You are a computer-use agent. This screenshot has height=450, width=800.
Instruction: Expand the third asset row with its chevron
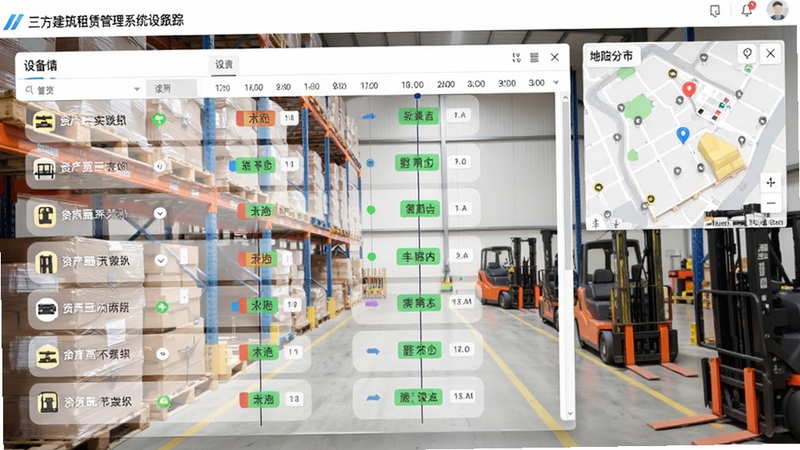point(160,213)
